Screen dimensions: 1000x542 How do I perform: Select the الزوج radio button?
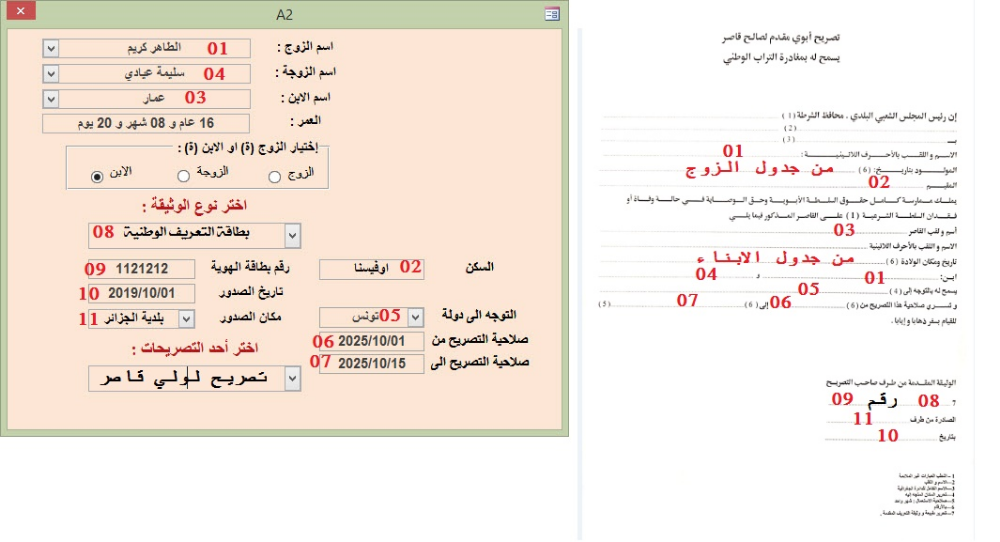(x=274, y=177)
